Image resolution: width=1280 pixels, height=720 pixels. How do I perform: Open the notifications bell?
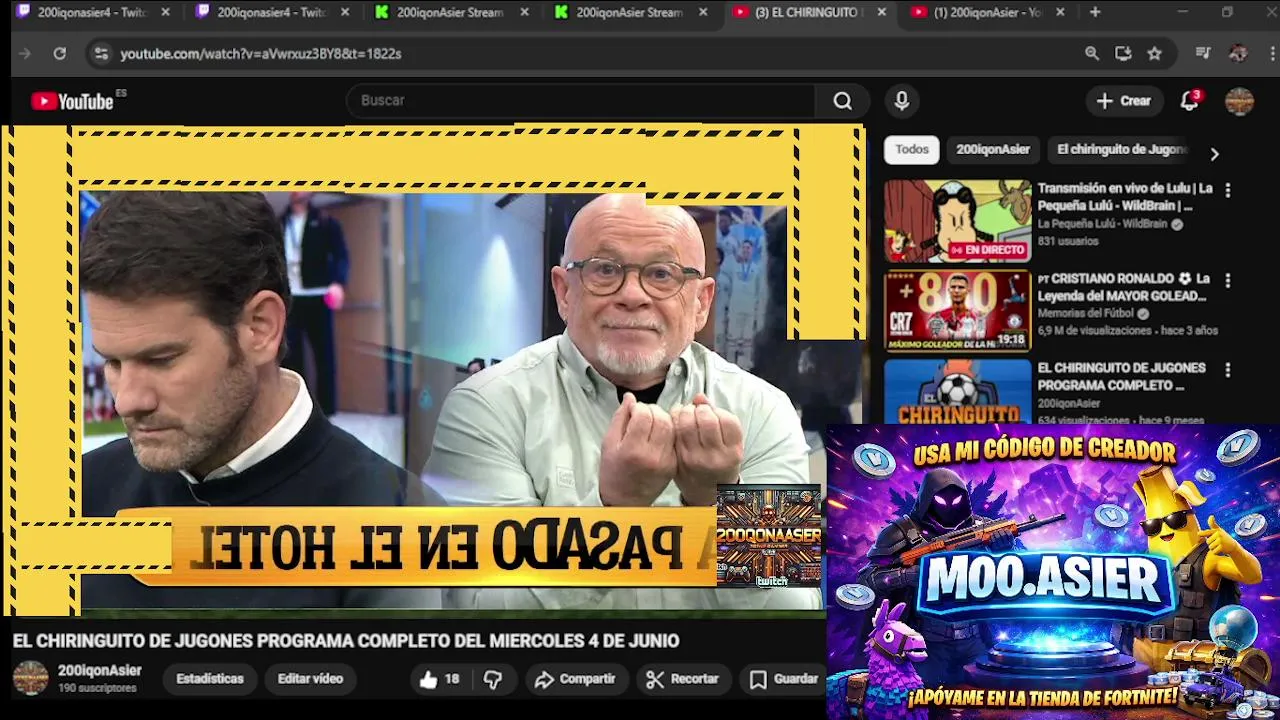tap(1189, 101)
